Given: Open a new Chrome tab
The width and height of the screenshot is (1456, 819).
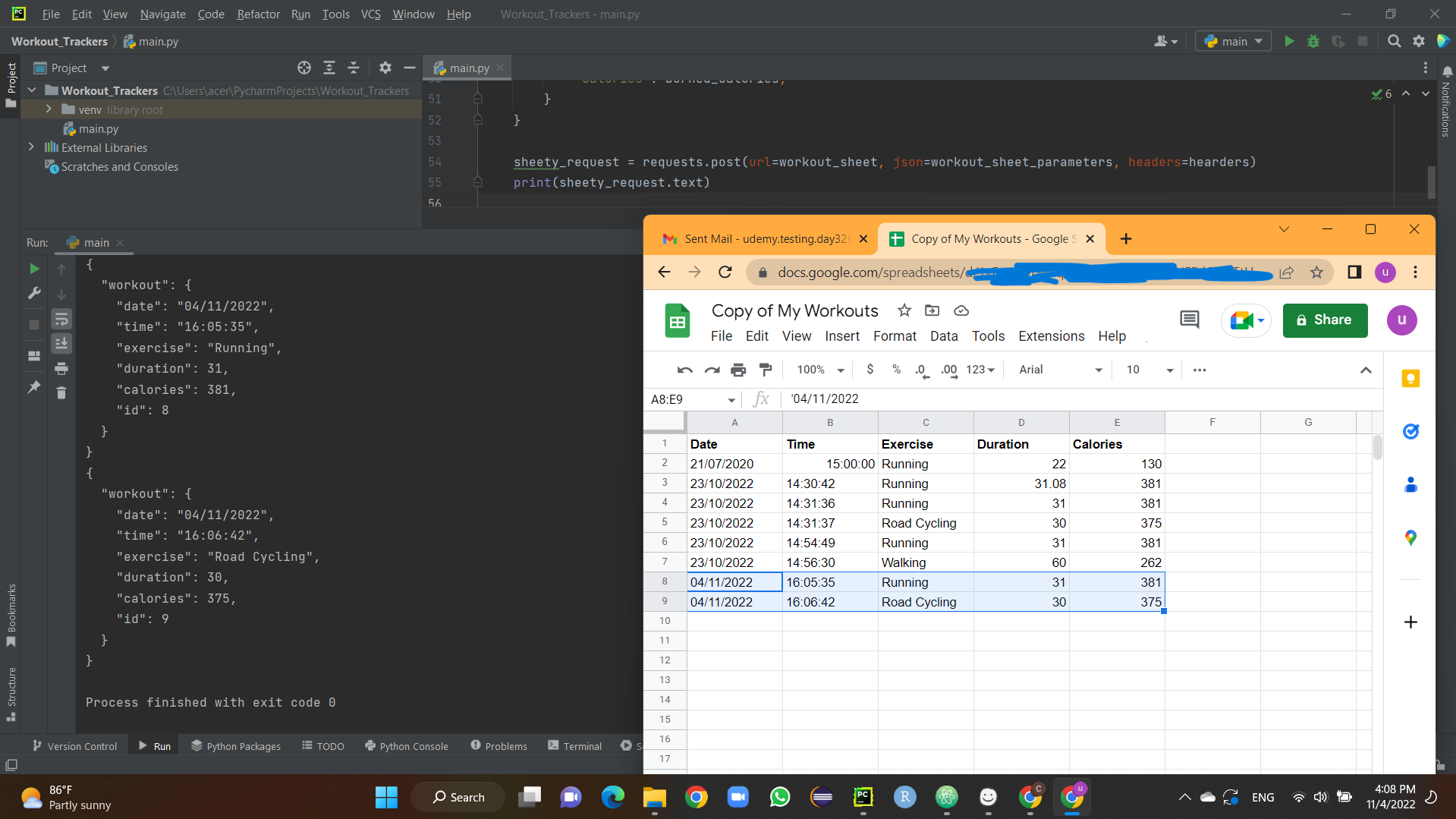Looking at the screenshot, I should click(x=1126, y=238).
